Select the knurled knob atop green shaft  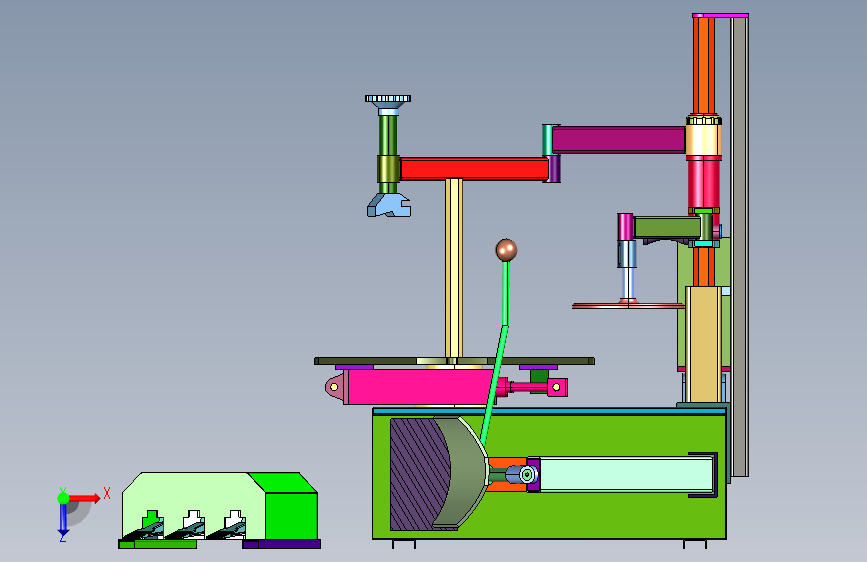[388, 99]
